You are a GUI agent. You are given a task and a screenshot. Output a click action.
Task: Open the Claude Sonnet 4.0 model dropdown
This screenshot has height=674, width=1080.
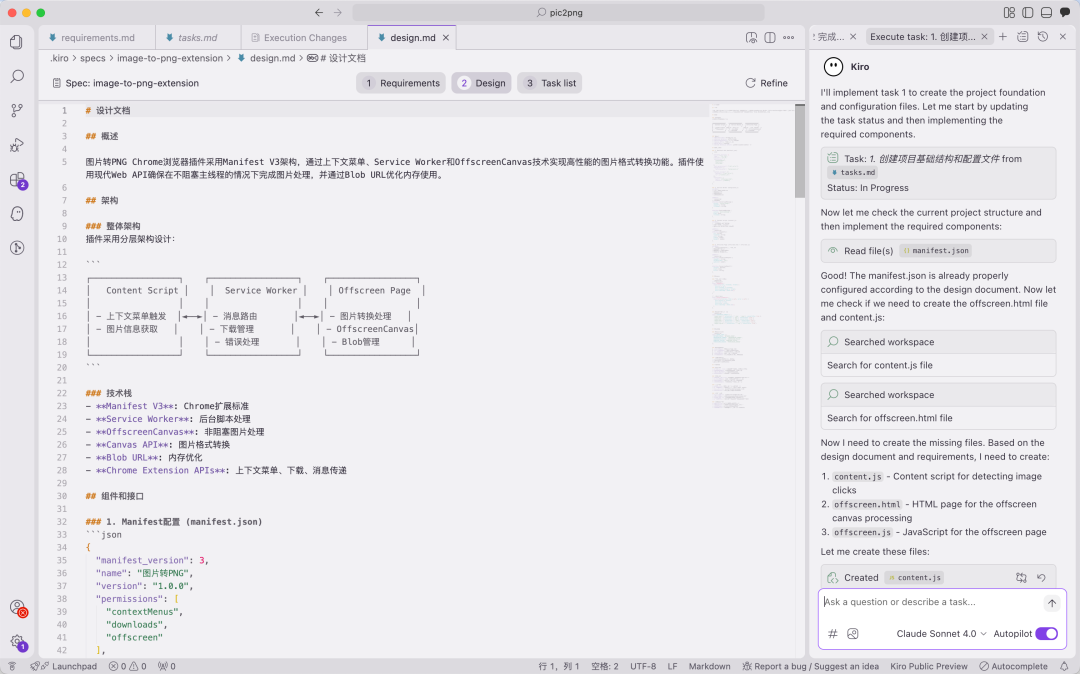pyautogui.click(x=941, y=633)
